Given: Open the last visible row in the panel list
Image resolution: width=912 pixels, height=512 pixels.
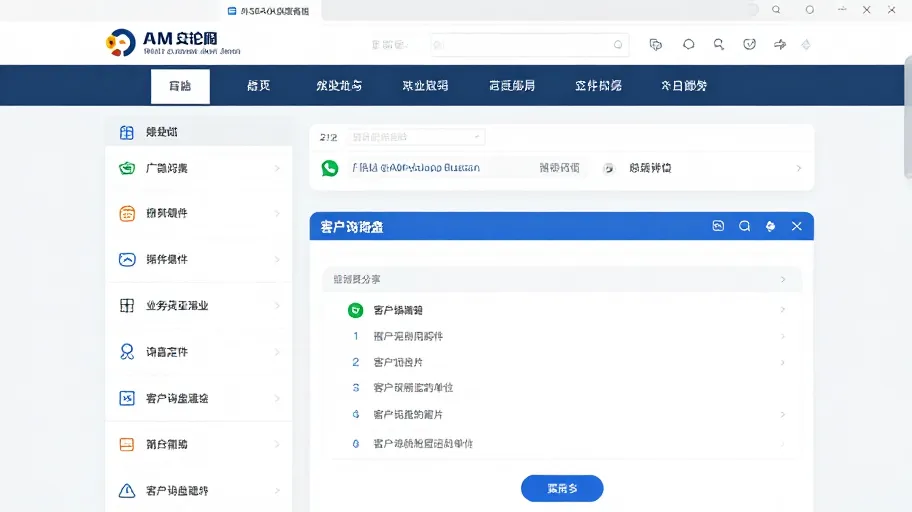Looking at the screenshot, I should pyautogui.click(x=562, y=443).
